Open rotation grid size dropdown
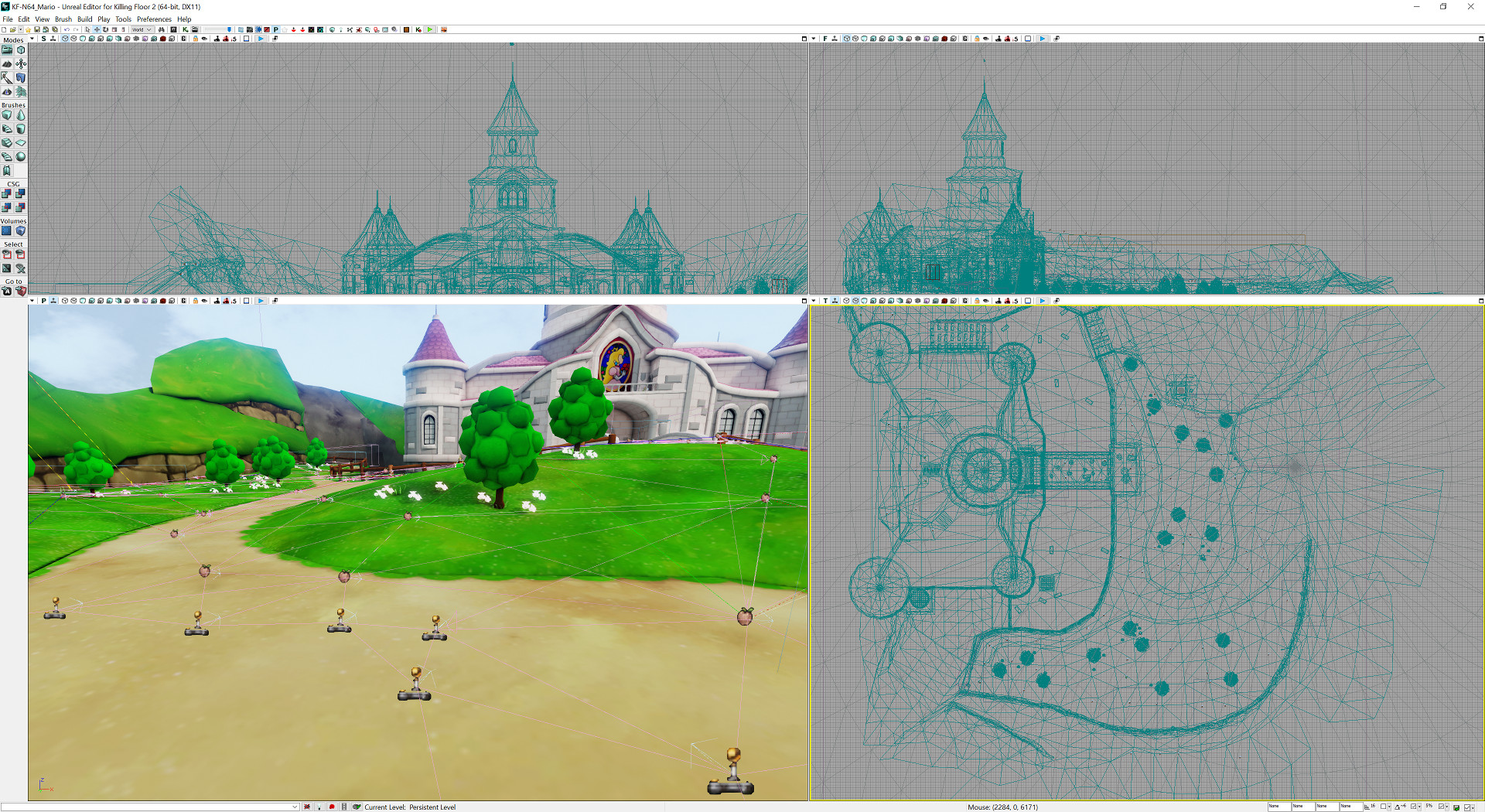The width and height of the screenshot is (1485, 812). [1419, 807]
